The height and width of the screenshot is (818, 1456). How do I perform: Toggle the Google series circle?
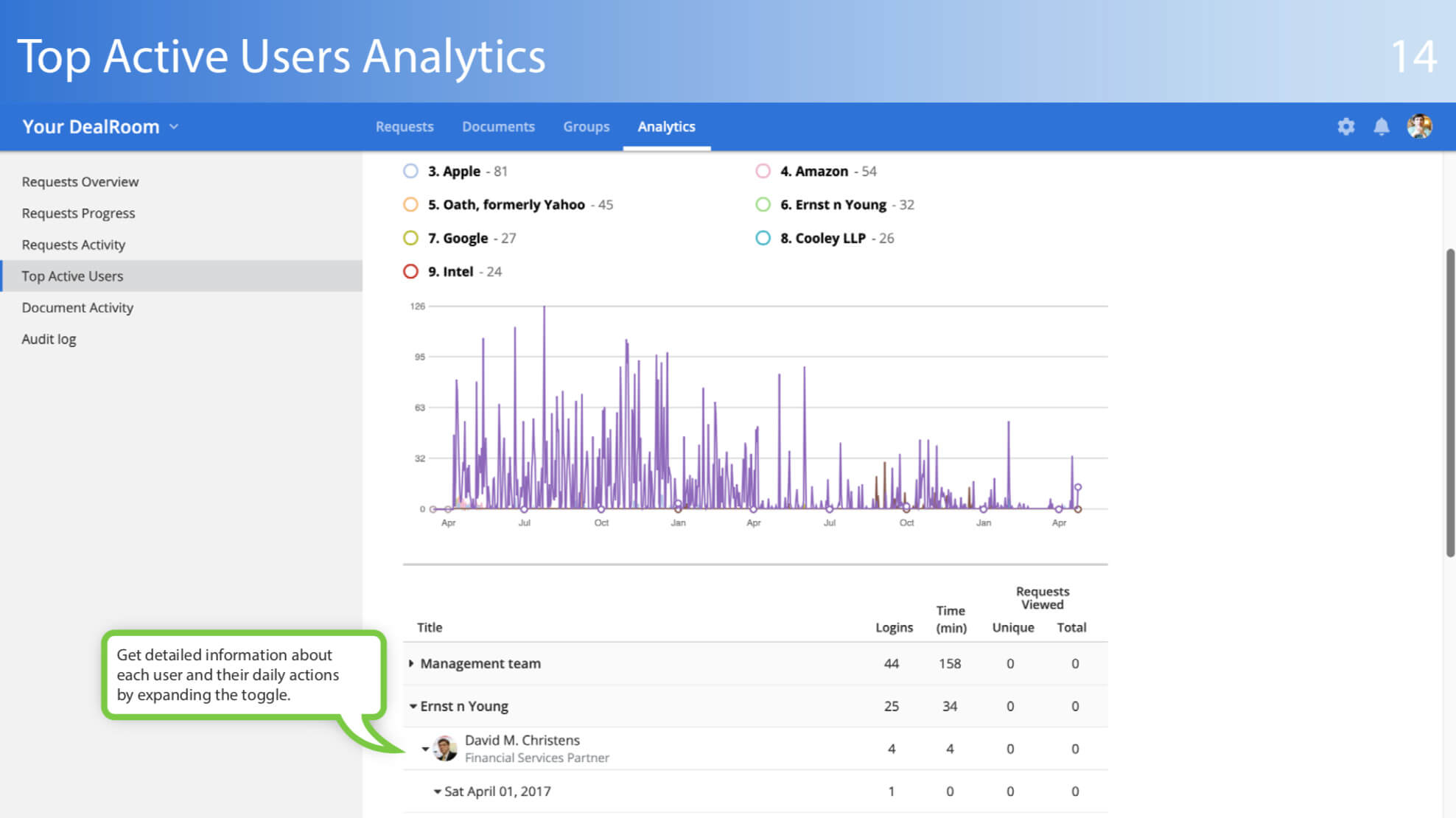410,238
